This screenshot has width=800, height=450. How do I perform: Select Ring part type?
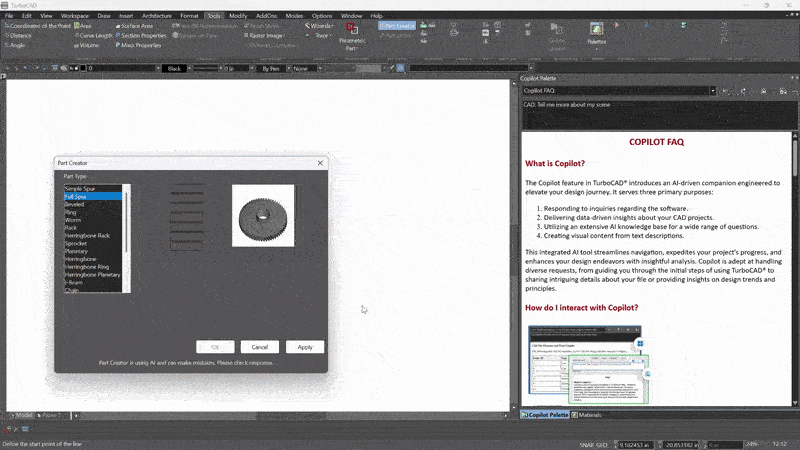click(92, 212)
